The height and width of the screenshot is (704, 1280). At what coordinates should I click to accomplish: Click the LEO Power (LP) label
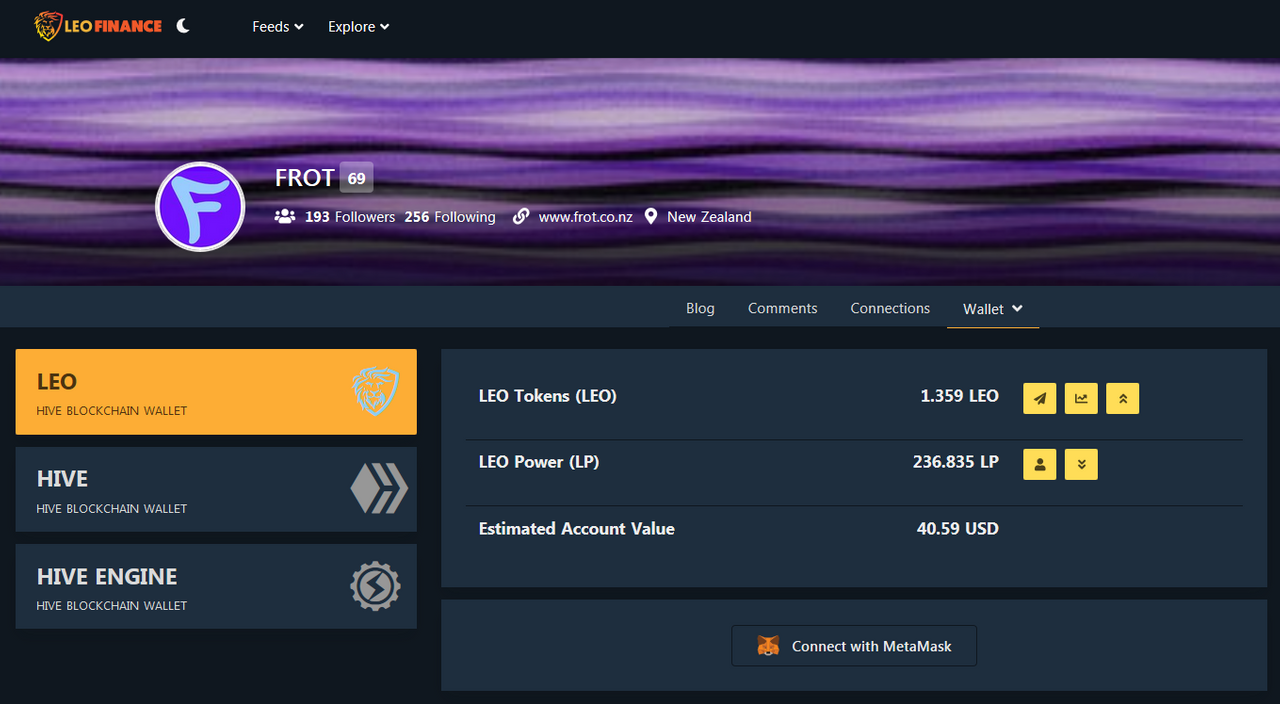(x=539, y=462)
